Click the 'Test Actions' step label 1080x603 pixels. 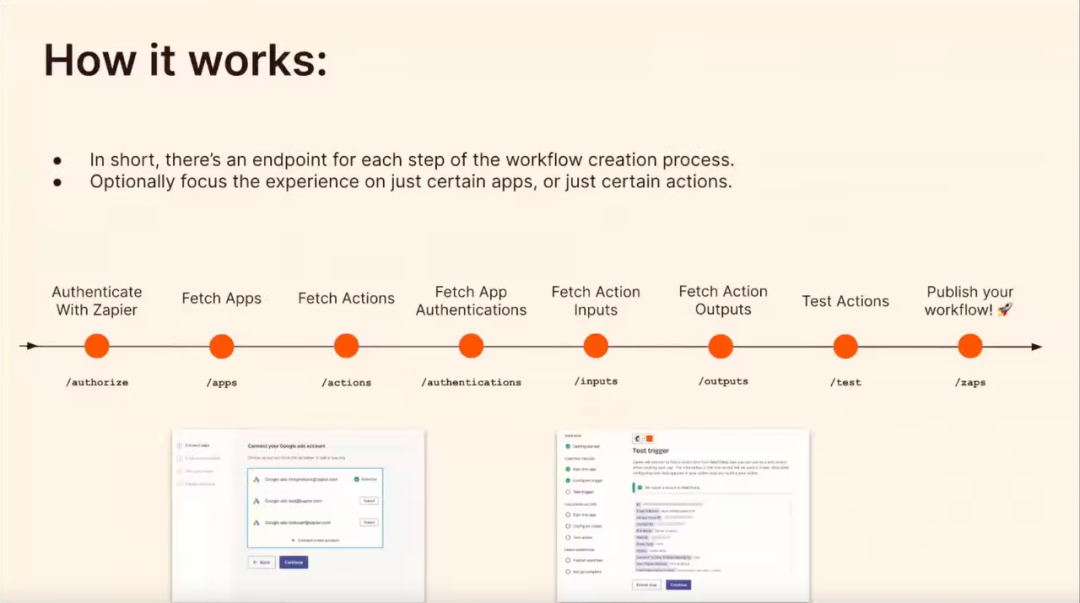point(845,301)
